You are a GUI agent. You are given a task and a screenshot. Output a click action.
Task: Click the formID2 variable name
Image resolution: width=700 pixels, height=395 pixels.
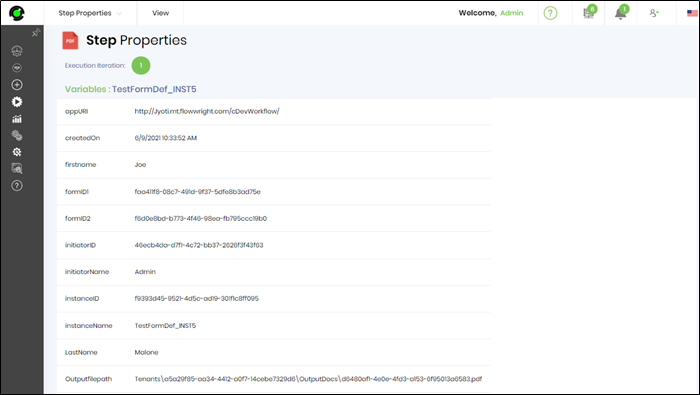coord(78,218)
